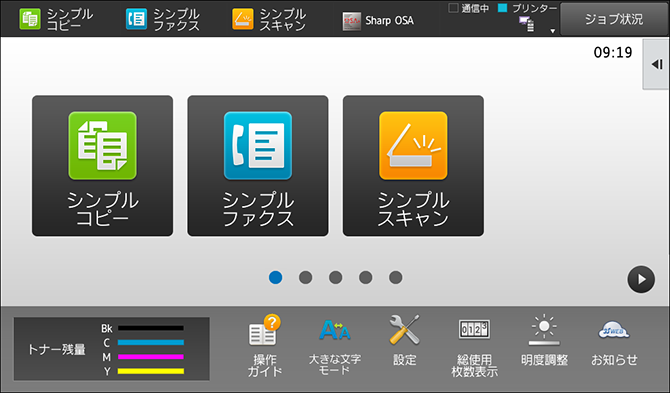Open the large シンプルスキャン tile
Image resolution: width=670 pixels, height=393 pixels.
(413, 166)
